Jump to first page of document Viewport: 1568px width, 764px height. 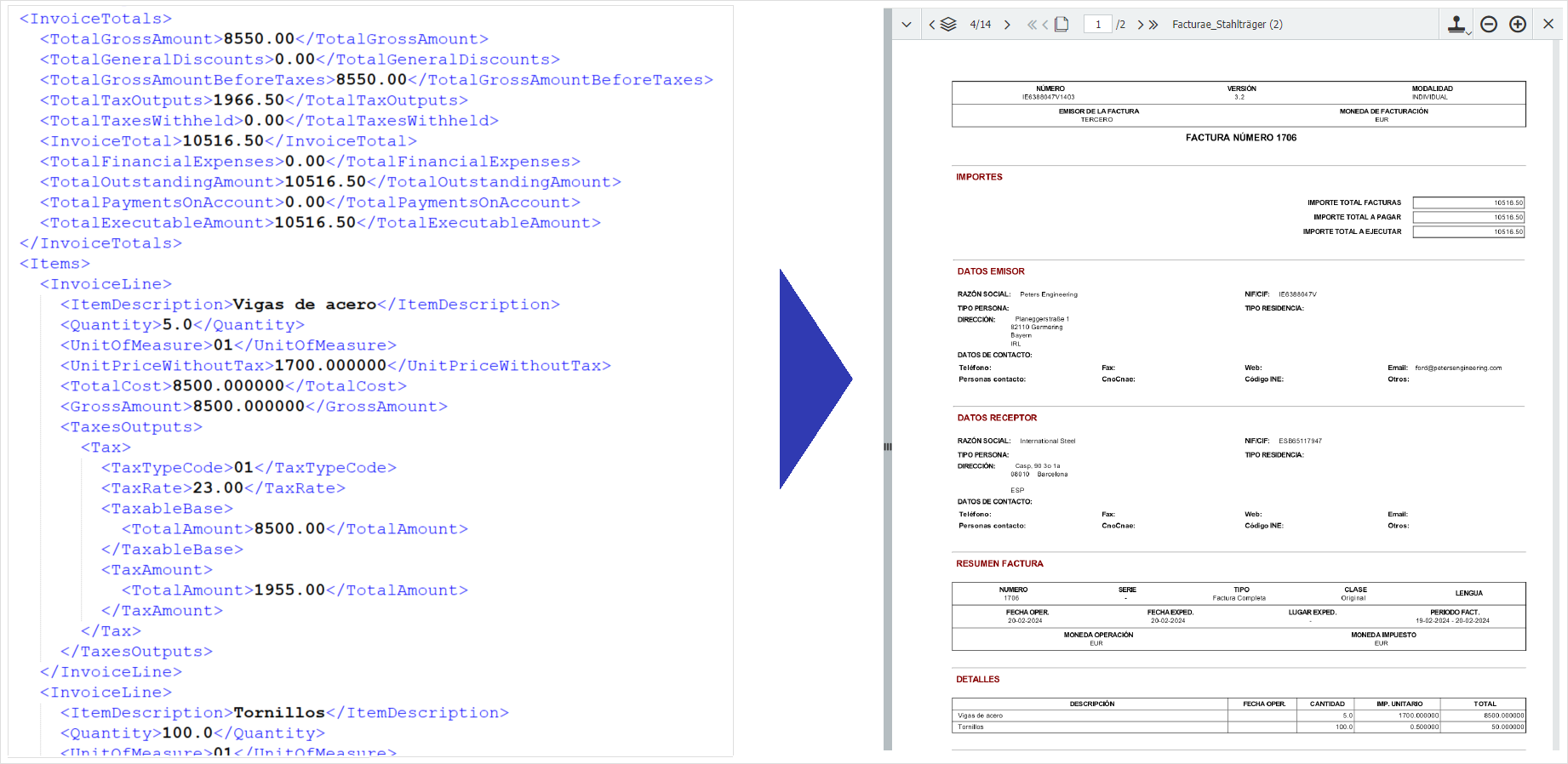point(1032,25)
